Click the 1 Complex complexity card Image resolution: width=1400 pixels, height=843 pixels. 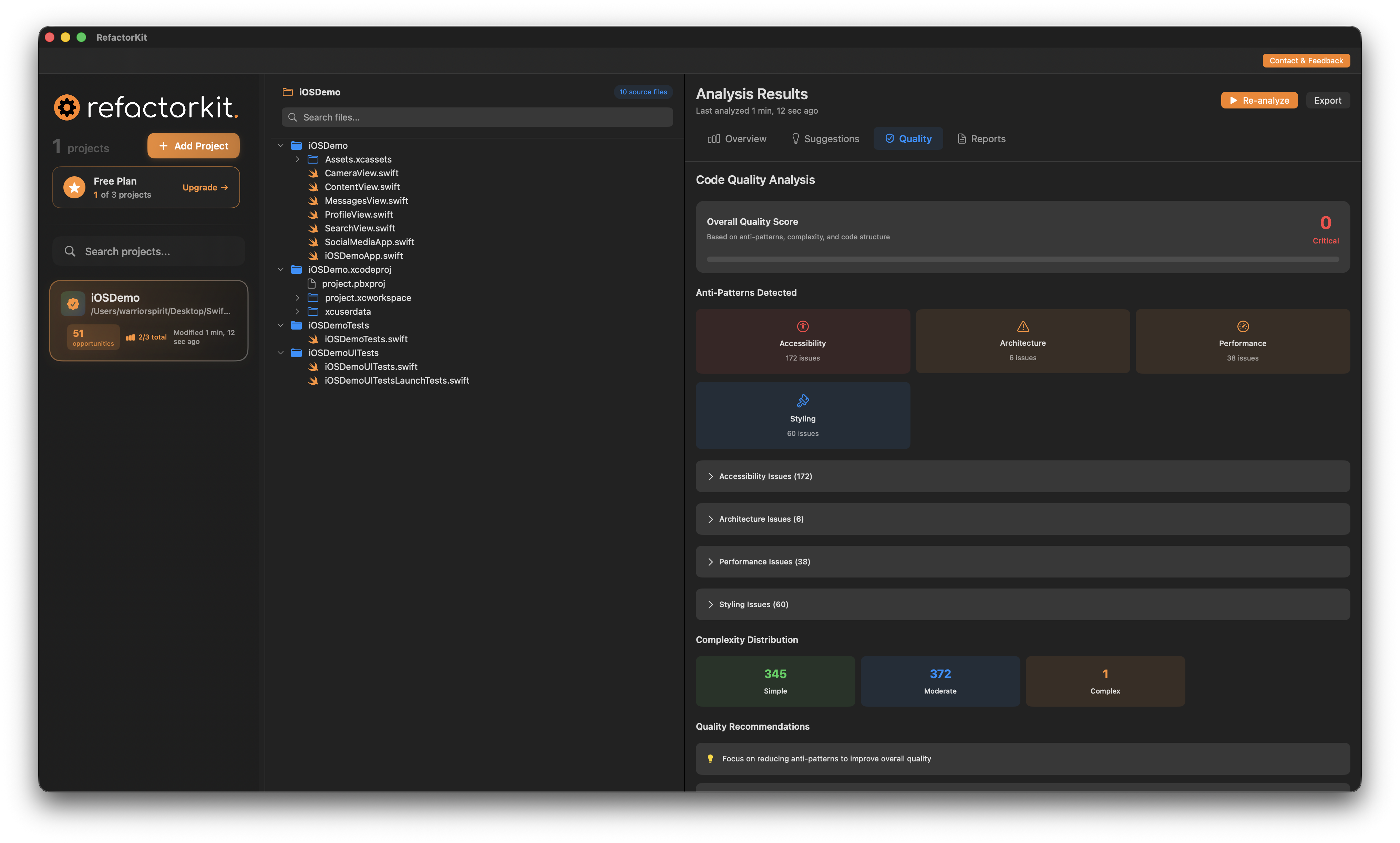(1105, 681)
